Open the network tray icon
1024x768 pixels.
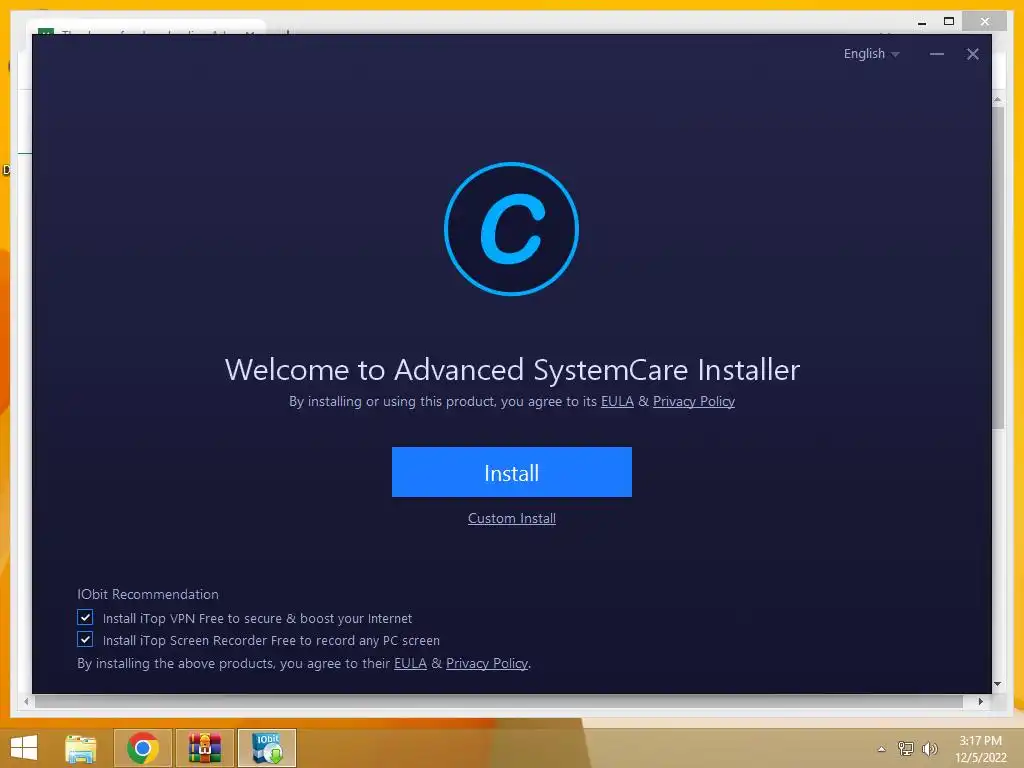[905, 748]
